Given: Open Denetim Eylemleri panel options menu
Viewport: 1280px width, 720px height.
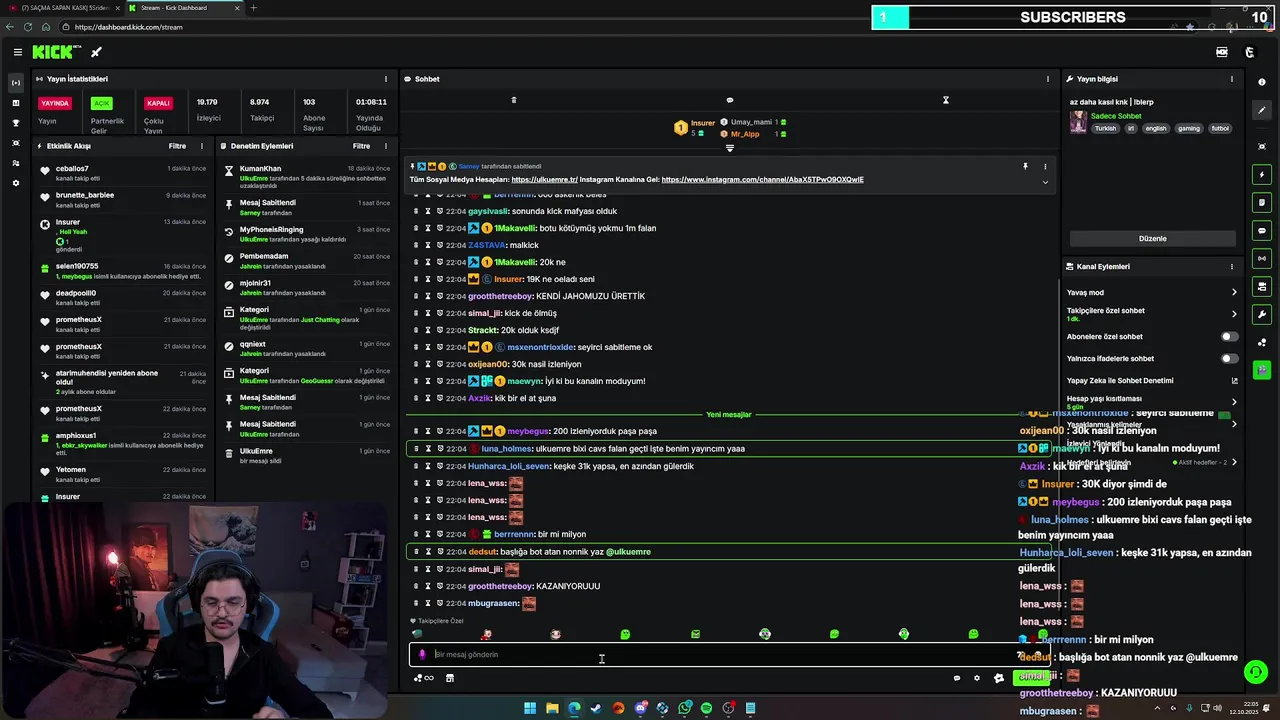Looking at the screenshot, I should [x=386, y=146].
